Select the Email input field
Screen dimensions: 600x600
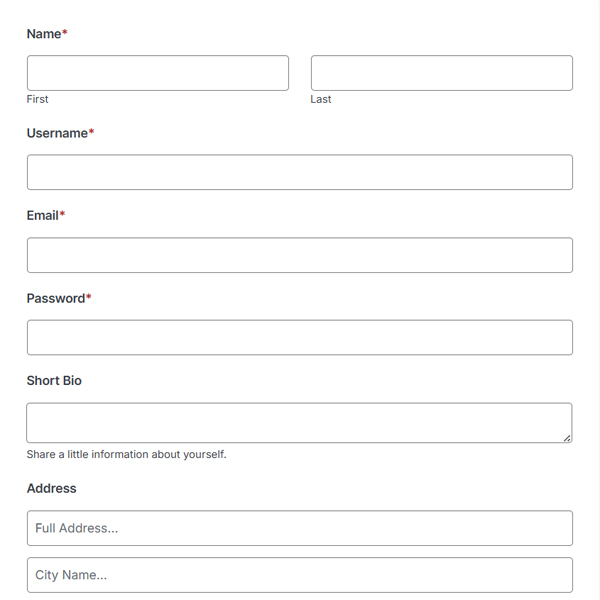click(x=299, y=255)
